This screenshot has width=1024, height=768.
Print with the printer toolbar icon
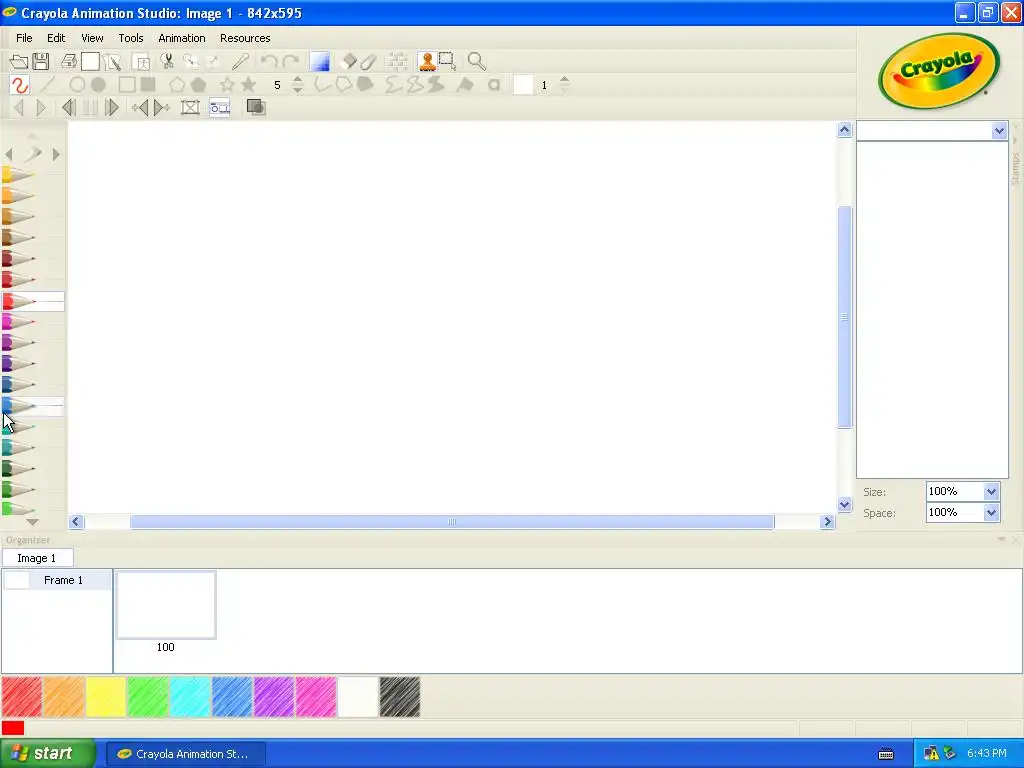(69, 61)
